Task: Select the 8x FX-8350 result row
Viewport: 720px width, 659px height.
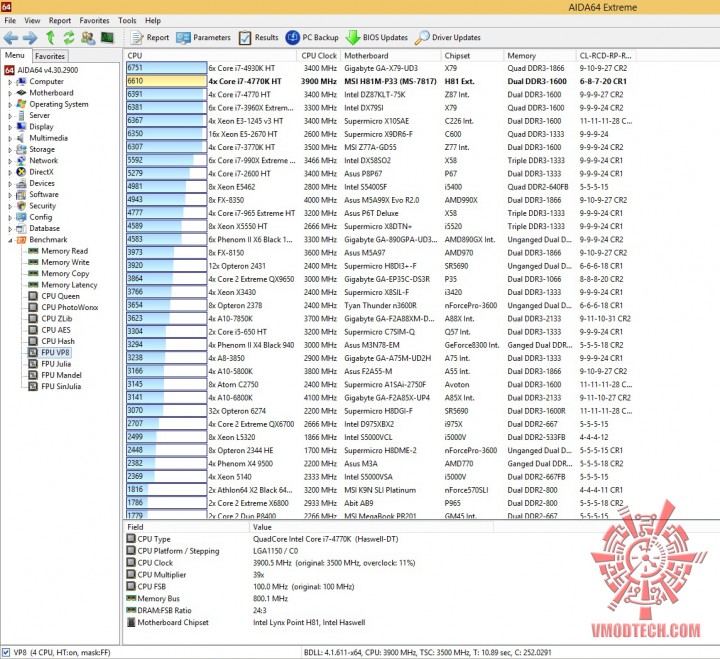Action: tap(379, 200)
